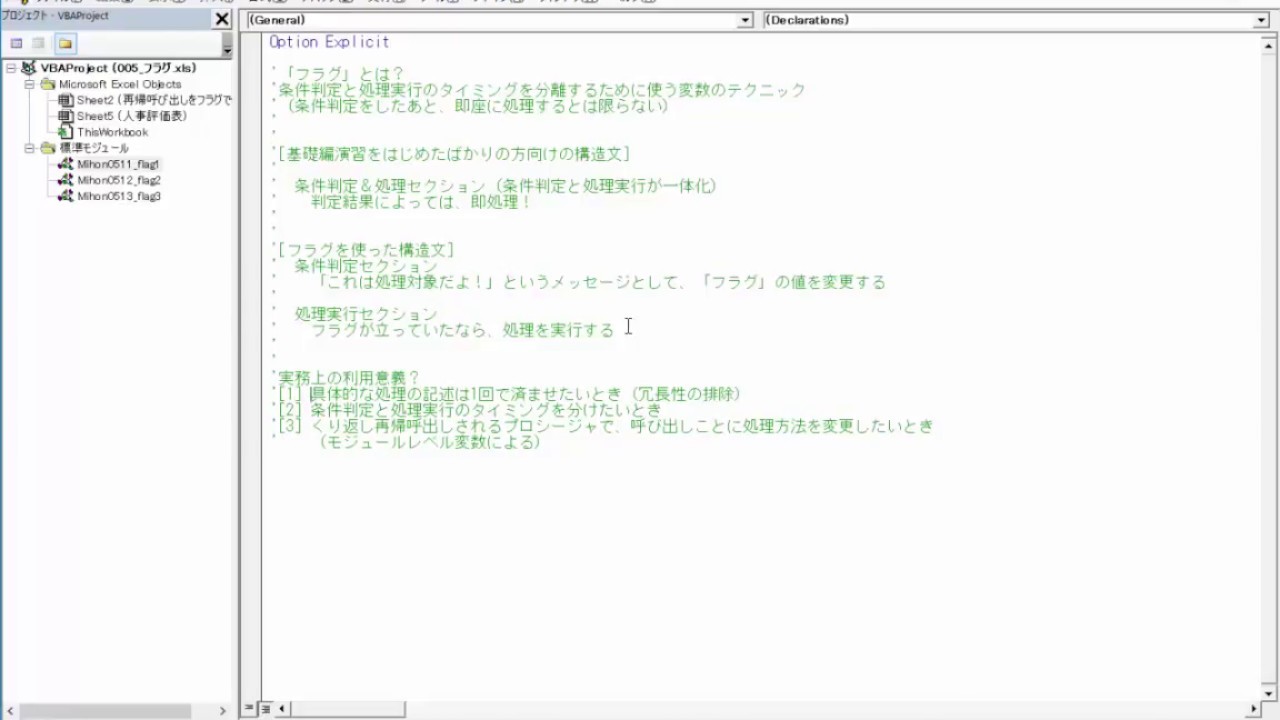The width and height of the screenshot is (1280, 720).
Task: Click code editor vertical scrollbar up arrow
Action: tap(1269, 43)
